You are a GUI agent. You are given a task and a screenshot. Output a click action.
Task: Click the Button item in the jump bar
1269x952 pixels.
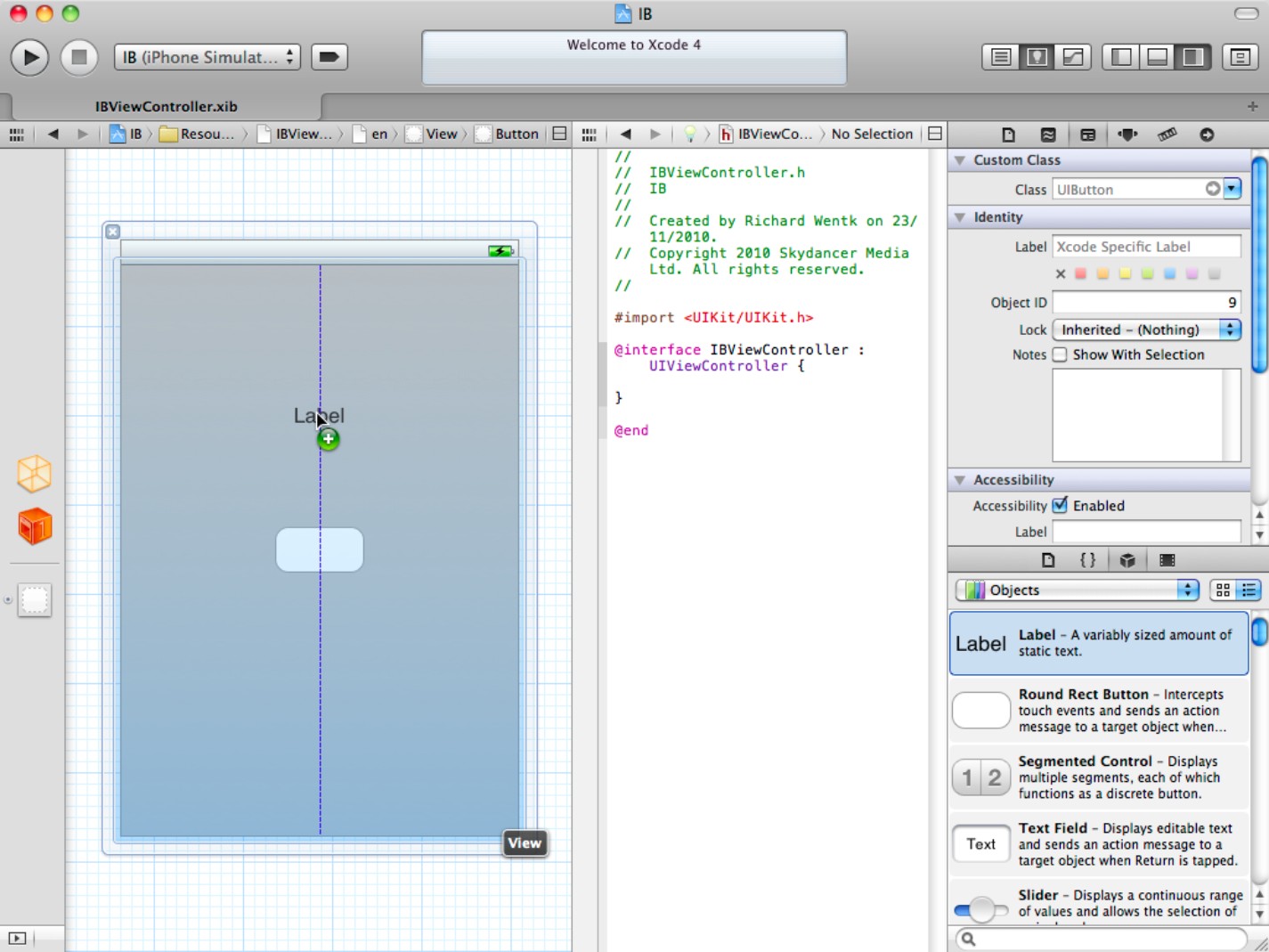click(x=508, y=134)
